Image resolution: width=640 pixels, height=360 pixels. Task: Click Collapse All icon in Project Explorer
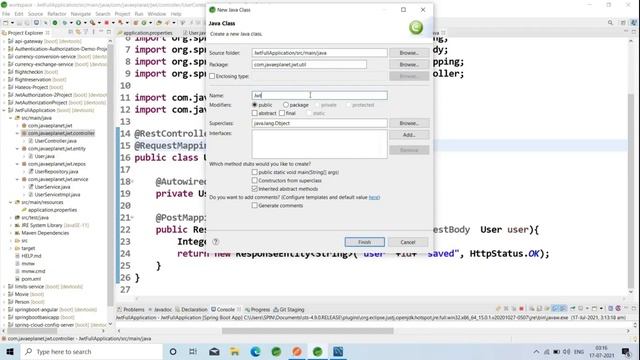click(x=71, y=32)
